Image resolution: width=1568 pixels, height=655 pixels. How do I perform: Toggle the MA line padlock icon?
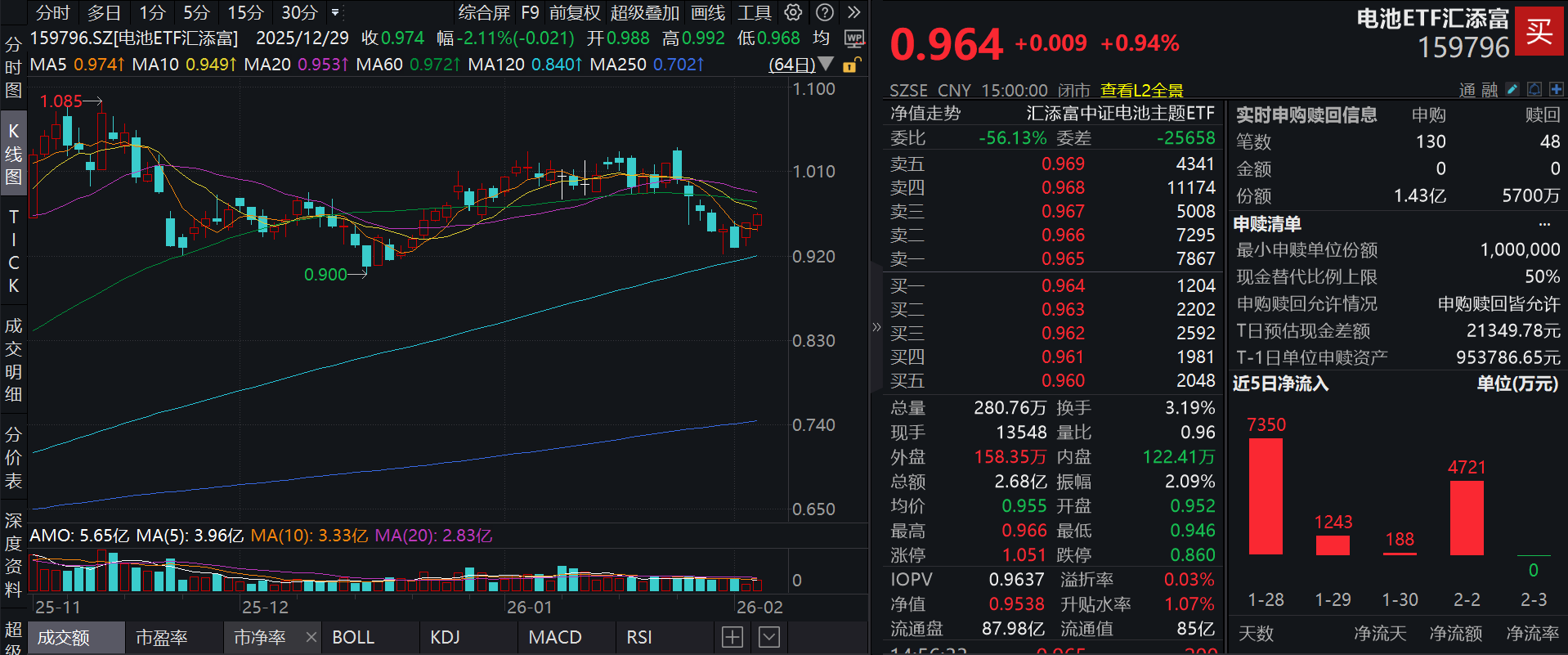[850, 65]
